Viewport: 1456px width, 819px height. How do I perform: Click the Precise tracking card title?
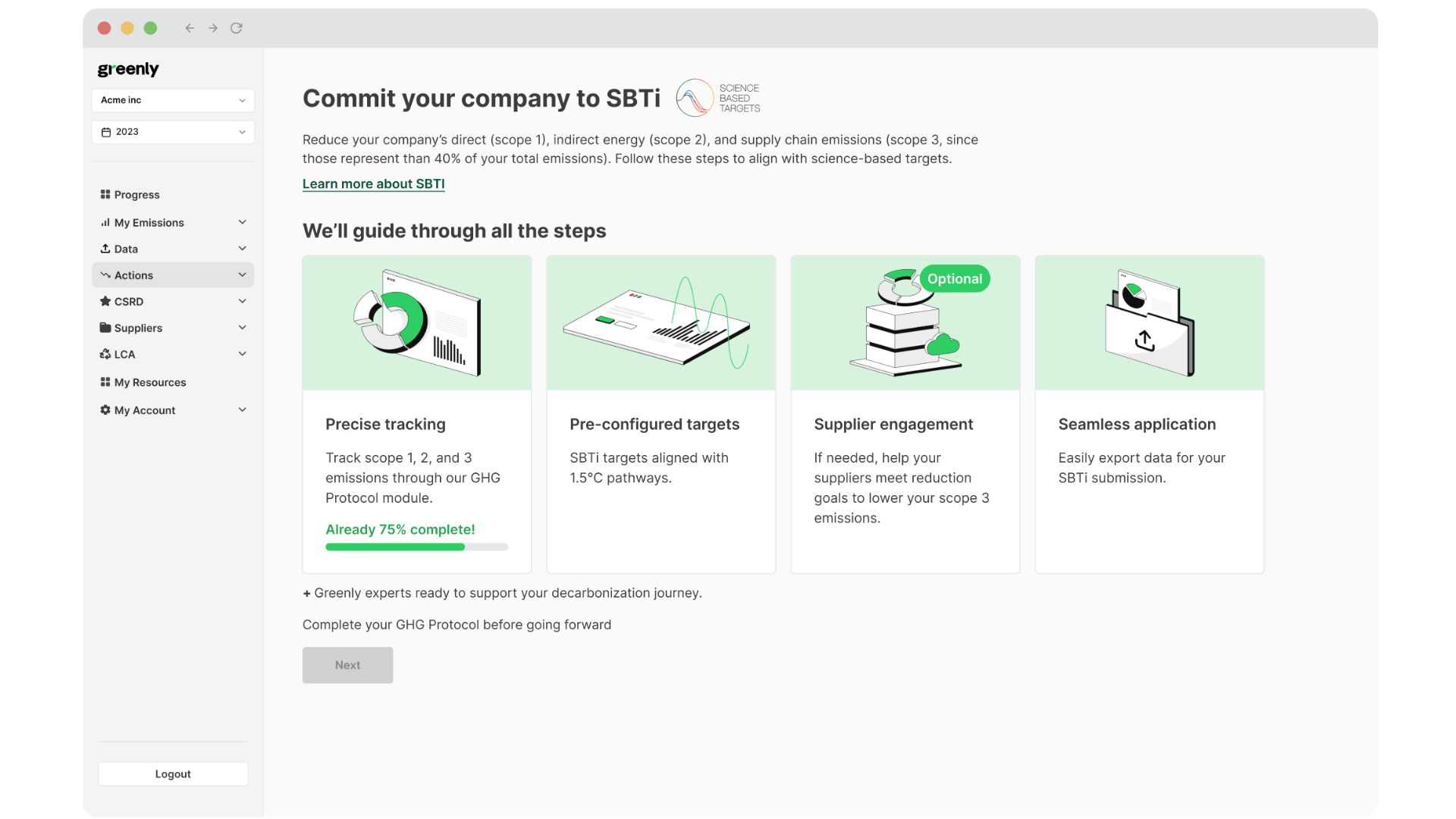pyautogui.click(x=385, y=425)
